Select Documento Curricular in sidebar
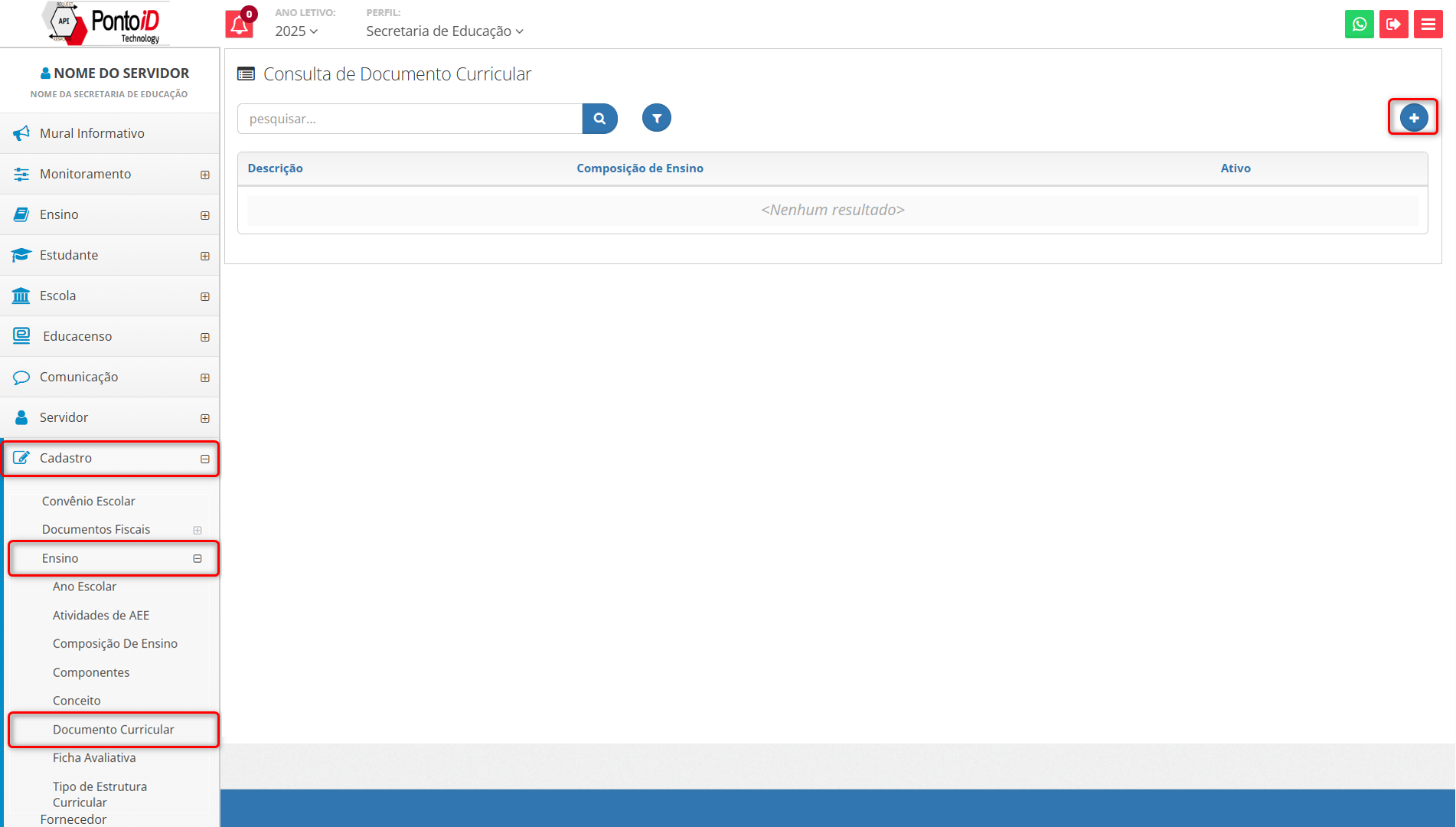The width and height of the screenshot is (1456, 827). pos(113,730)
